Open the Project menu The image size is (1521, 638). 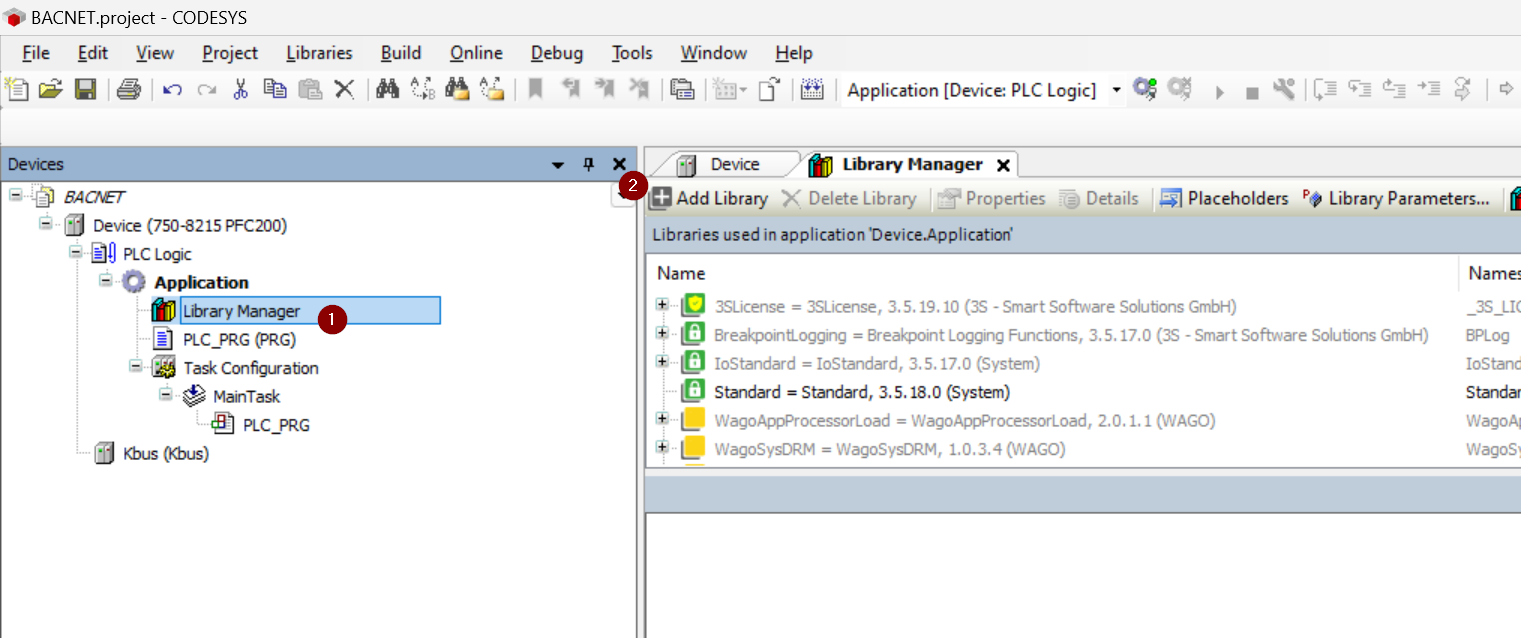(230, 53)
